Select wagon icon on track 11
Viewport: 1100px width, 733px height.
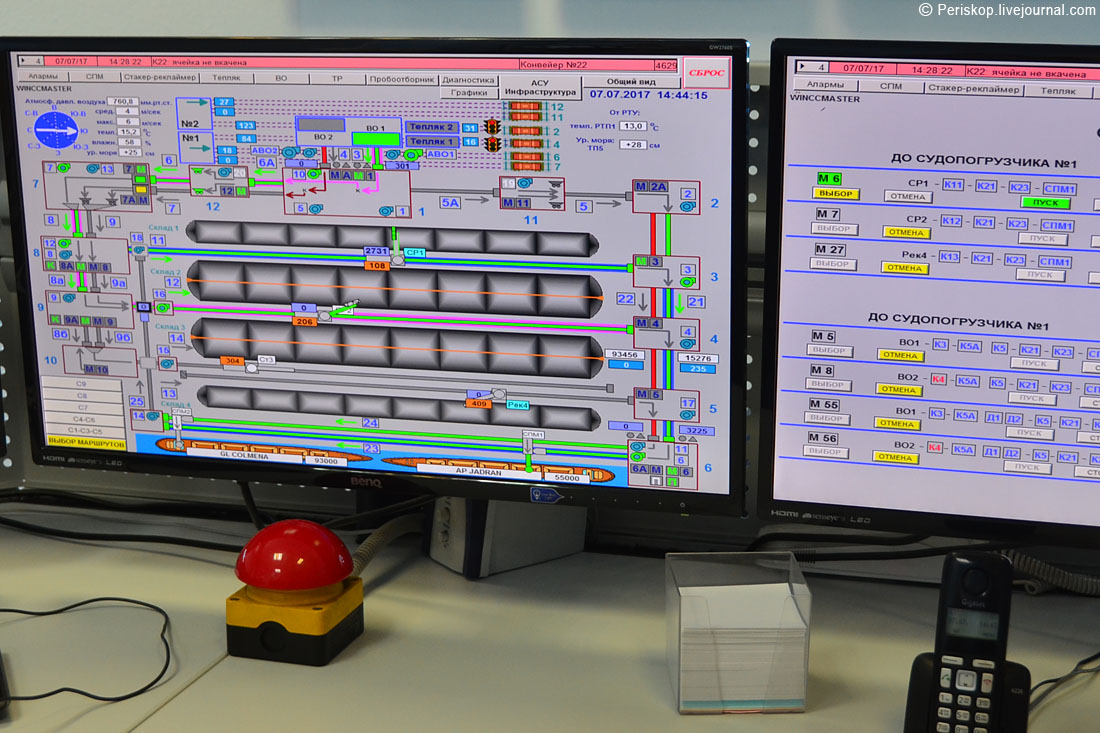click(x=525, y=116)
